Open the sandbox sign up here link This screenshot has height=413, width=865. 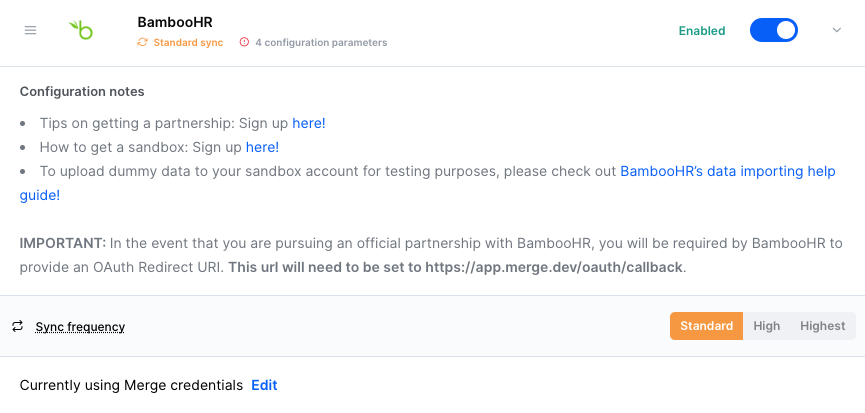click(262, 147)
